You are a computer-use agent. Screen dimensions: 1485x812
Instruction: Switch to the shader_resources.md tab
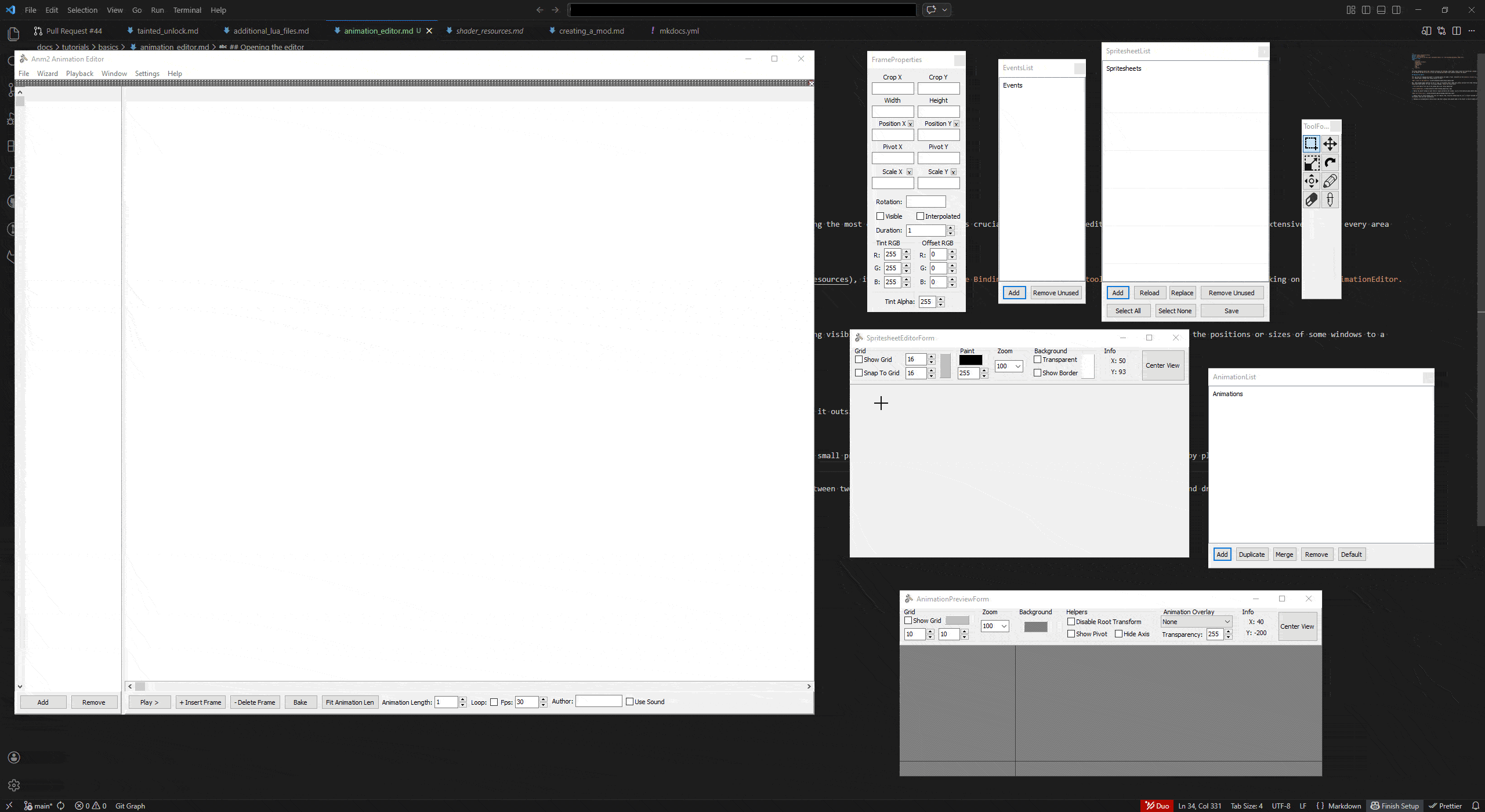tap(489, 31)
